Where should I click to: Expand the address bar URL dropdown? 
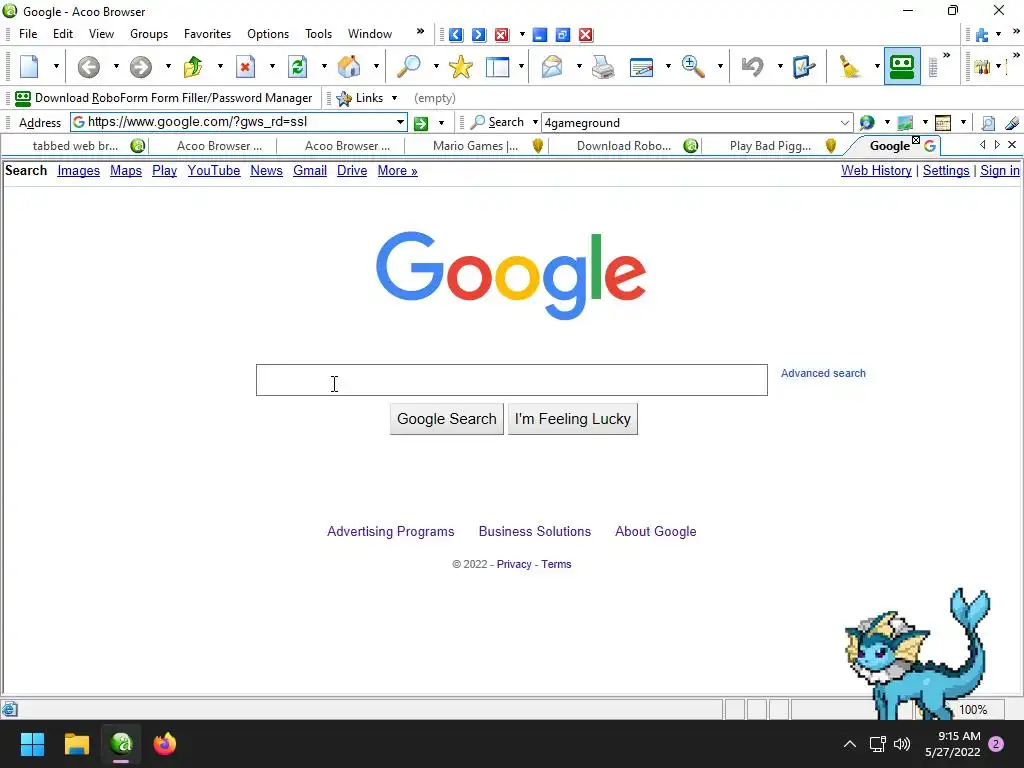(400, 122)
